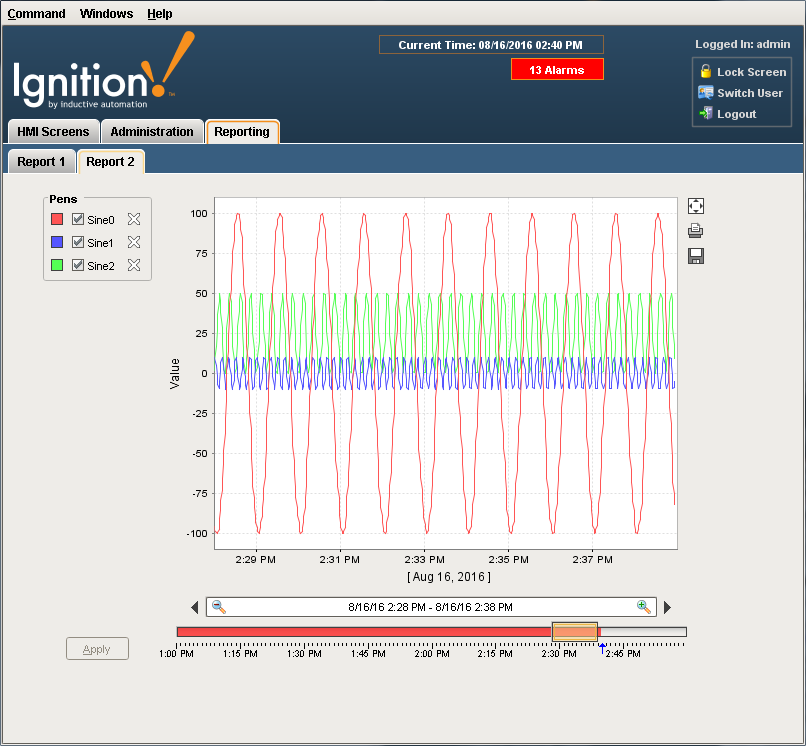Click the date range field showing 2:28 PM - 2:38 PM
Screen dimensions: 806x746
(432, 606)
